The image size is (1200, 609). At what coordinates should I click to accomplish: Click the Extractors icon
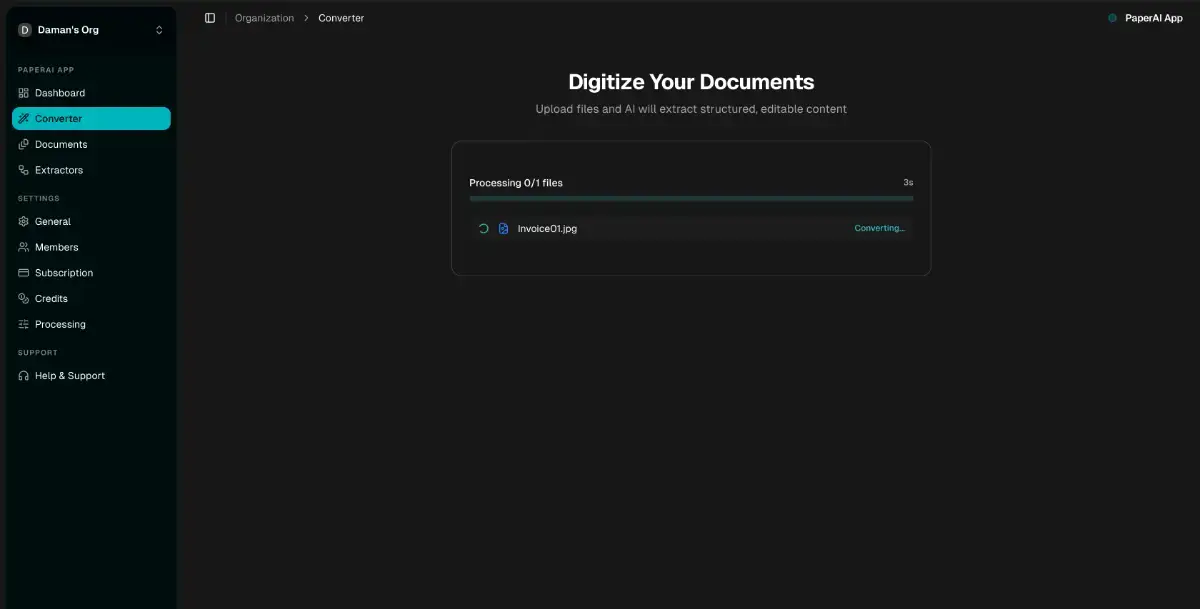(24, 170)
